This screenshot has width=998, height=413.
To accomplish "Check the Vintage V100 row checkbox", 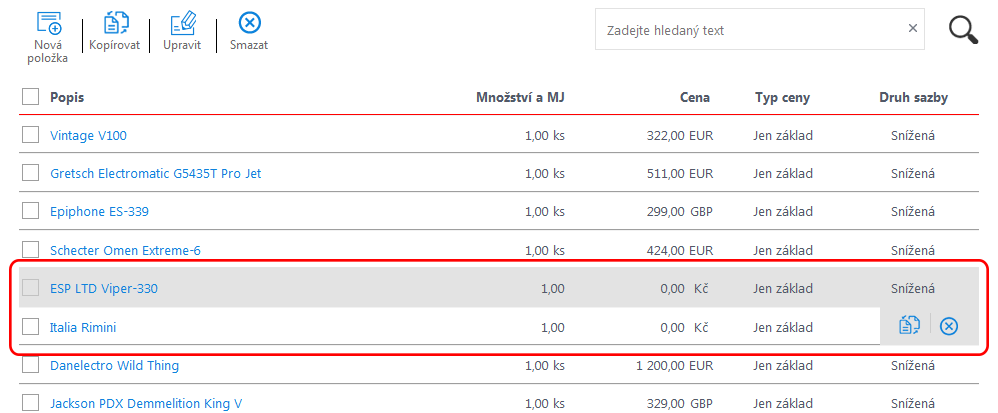I will tap(31, 135).
